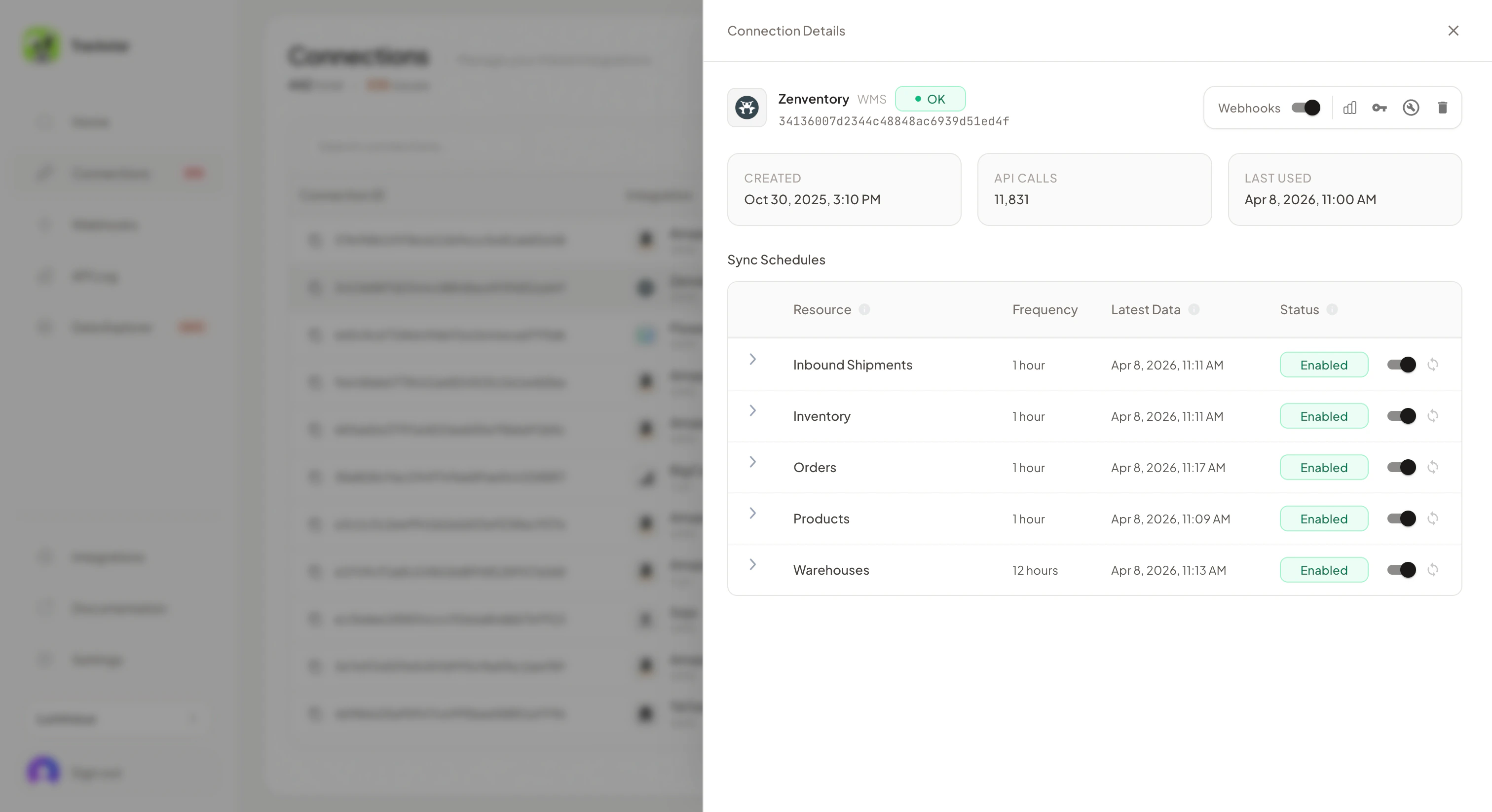The width and height of the screenshot is (1492, 812).
Task: Click the Enabled badge for Orders
Action: click(x=1324, y=467)
